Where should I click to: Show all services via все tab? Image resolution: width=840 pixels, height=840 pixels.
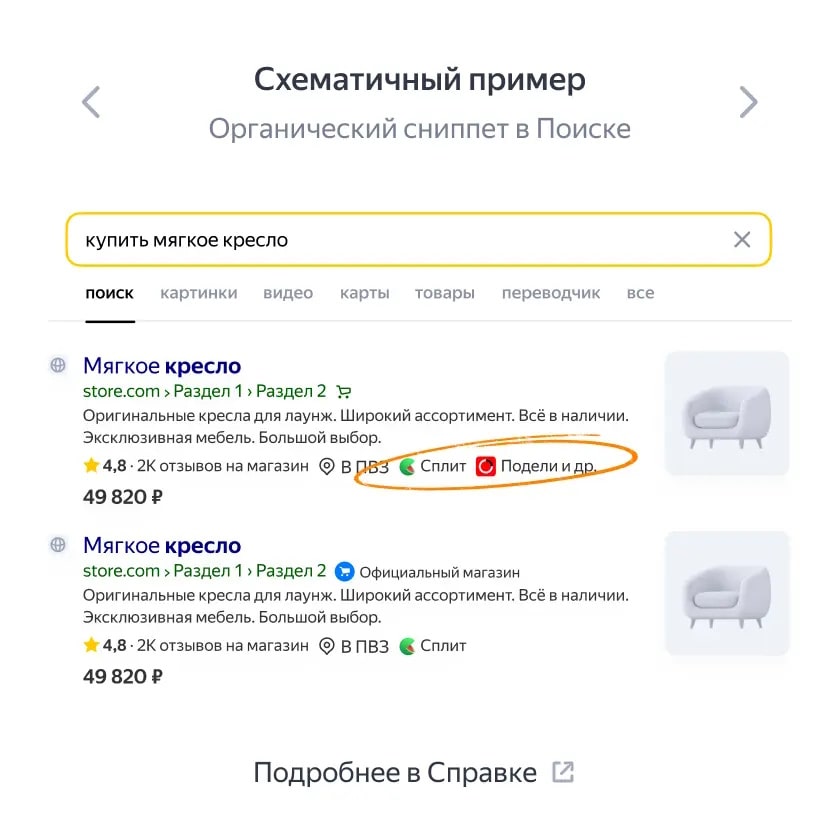[x=641, y=293]
